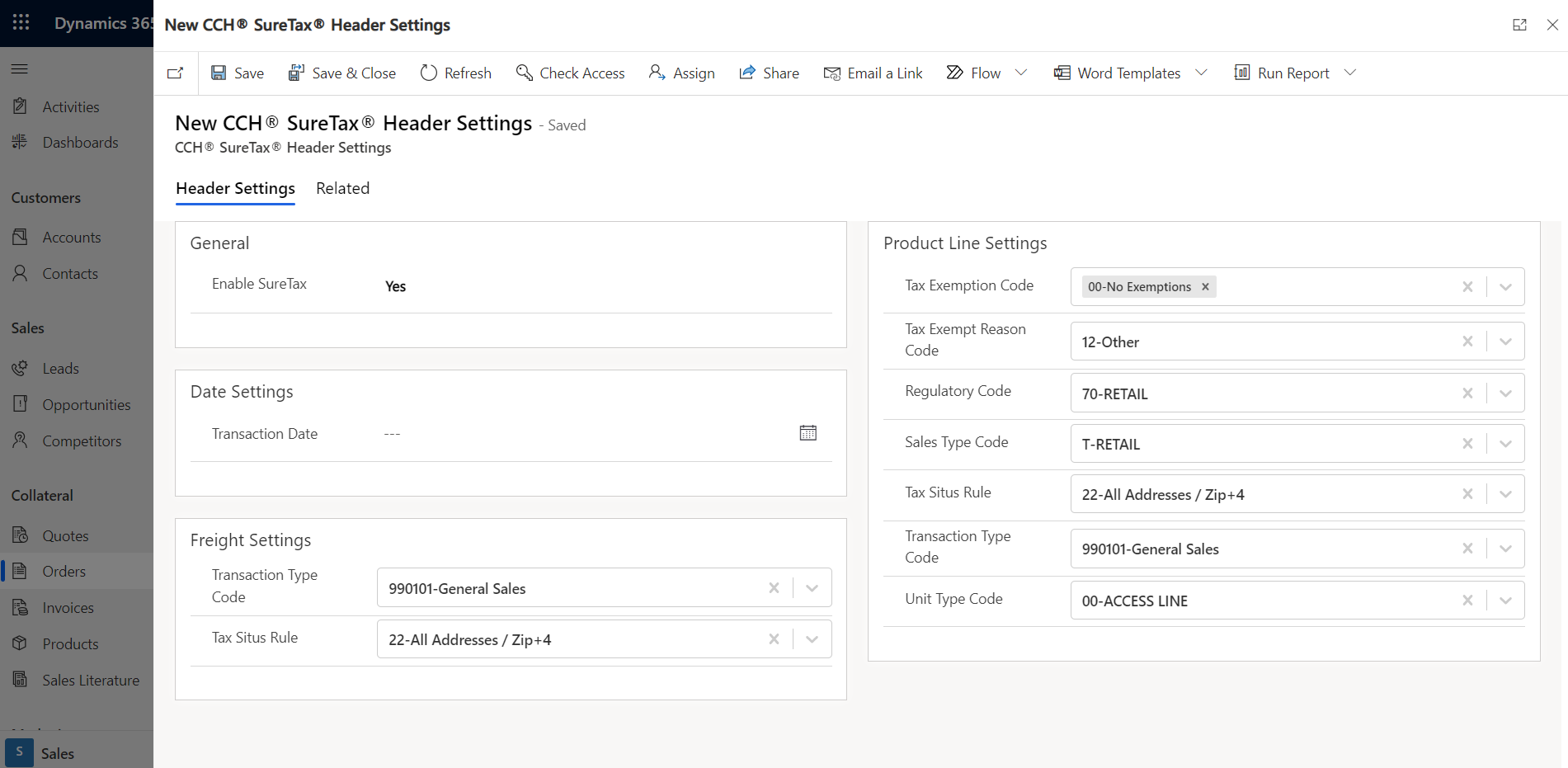
Task: Collapse the site map hamburger menu
Action: click(20, 68)
